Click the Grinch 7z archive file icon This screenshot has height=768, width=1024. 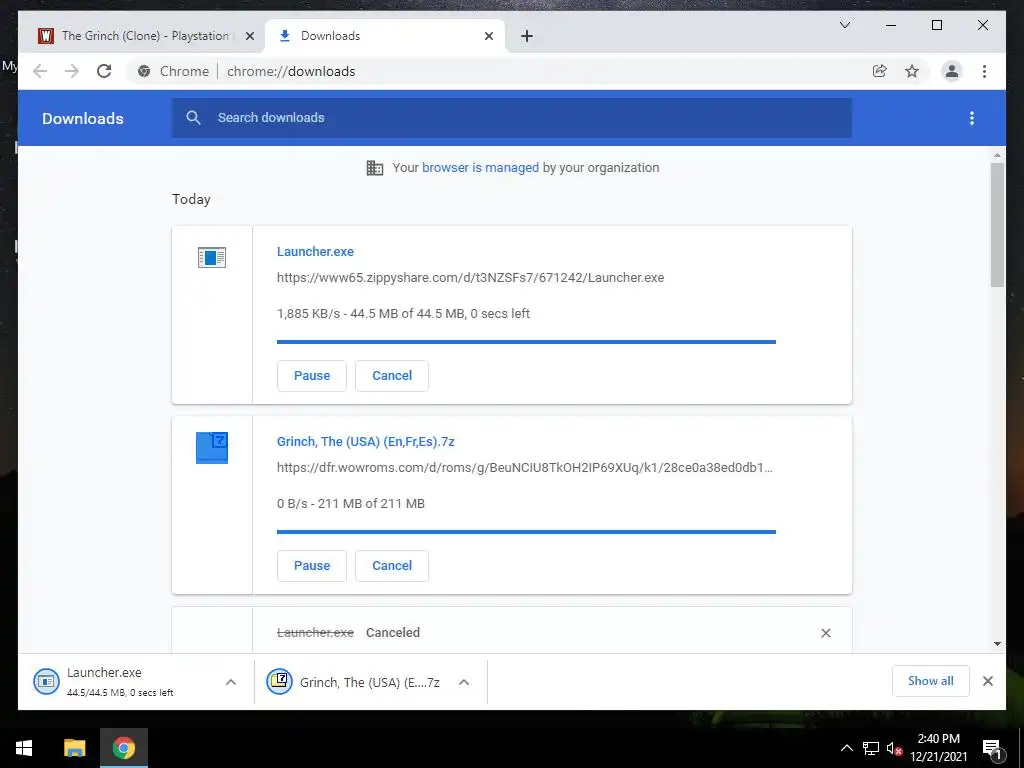tap(212, 447)
